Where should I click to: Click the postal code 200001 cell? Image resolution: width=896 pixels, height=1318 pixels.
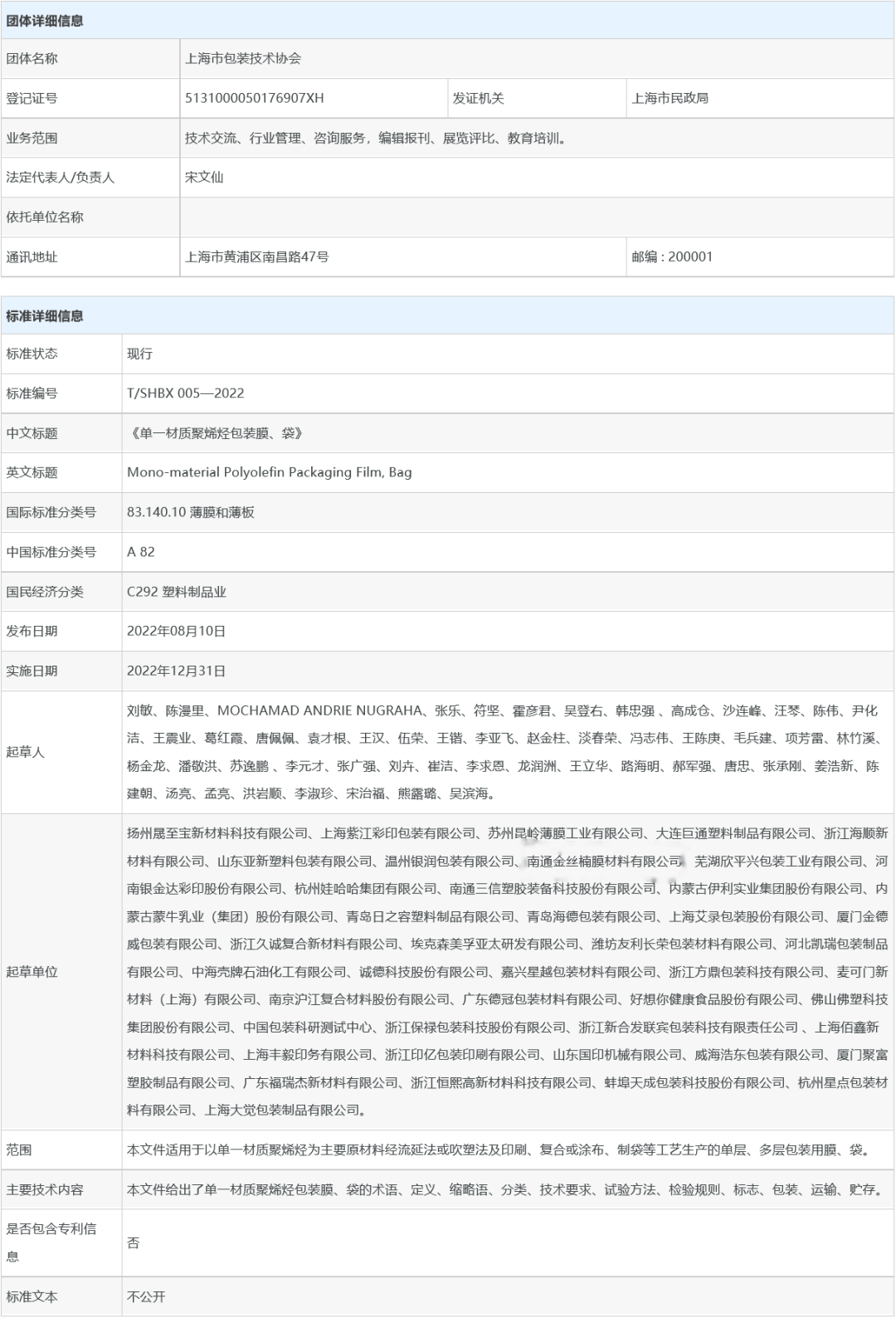[672, 256]
